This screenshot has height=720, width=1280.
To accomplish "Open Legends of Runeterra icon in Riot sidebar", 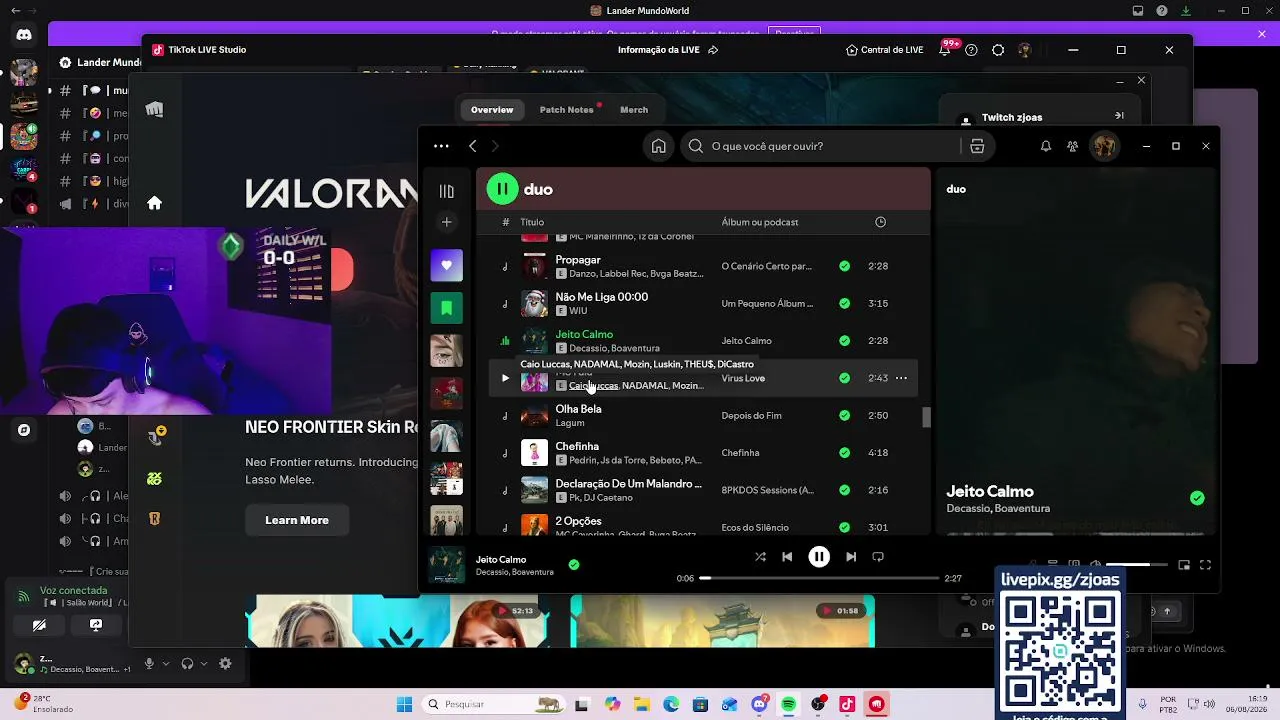I will pyautogui.click(x=154, y=519).
